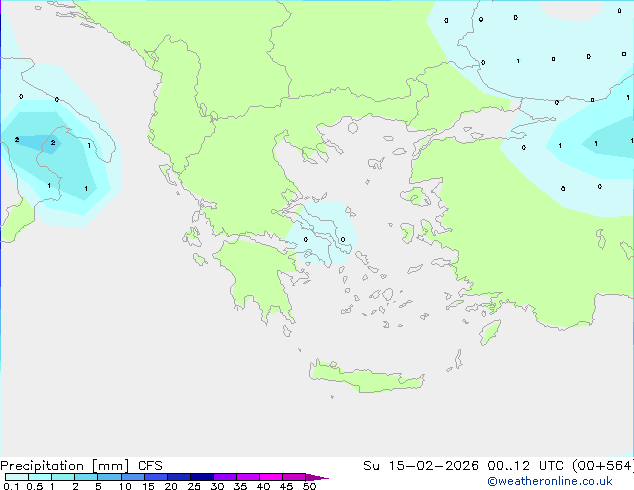This screenshot has height=490, width=634.
Task: Click the '0.1' legend scale label
Action: click(x=11, y=486)
